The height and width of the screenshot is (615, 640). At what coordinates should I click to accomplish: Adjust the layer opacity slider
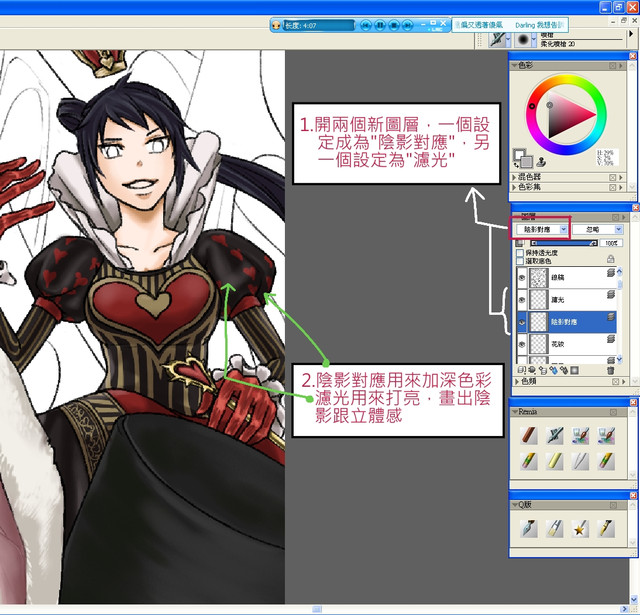click(x=564, y=243)
